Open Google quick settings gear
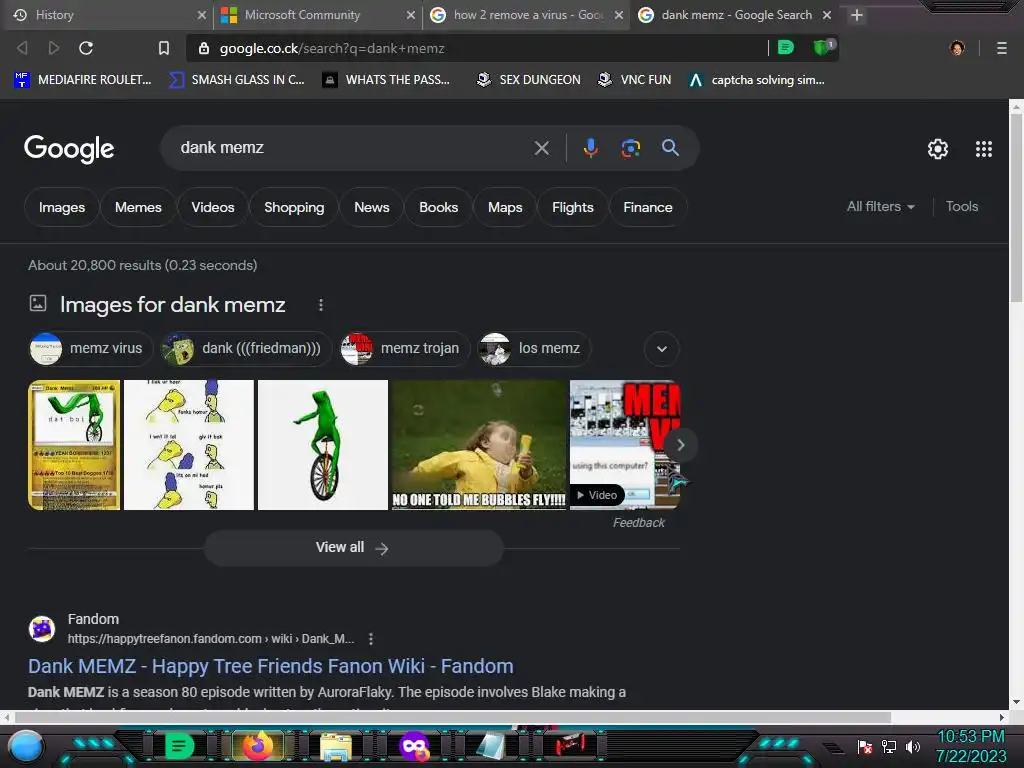This screenshot has height=768, width=1024. [x=938, y=149]
